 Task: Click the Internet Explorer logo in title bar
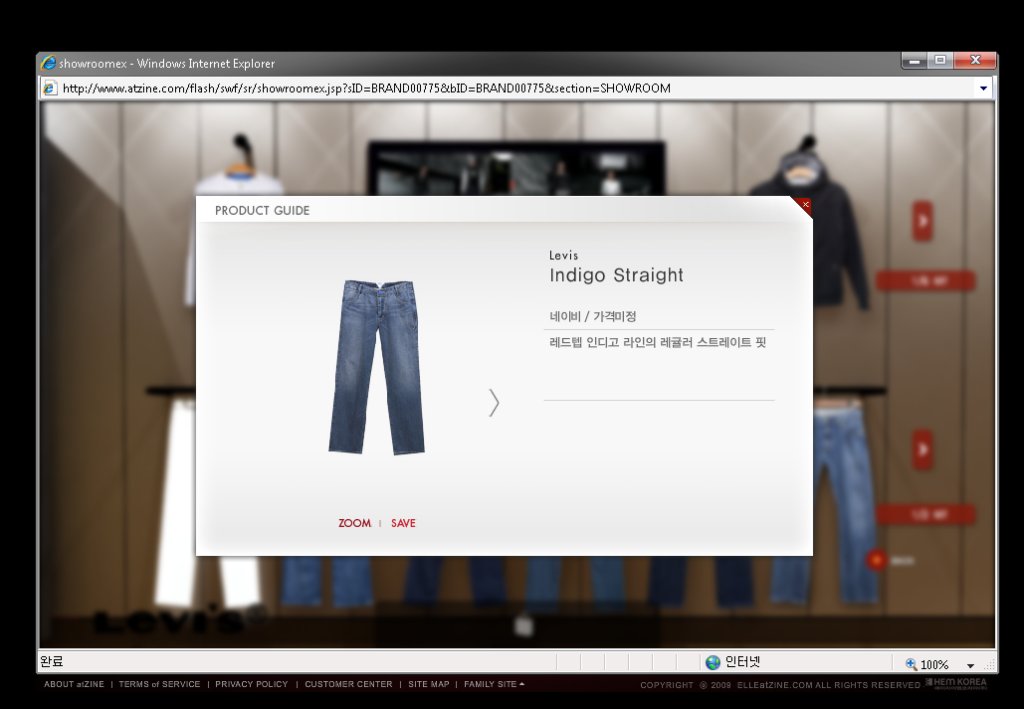click(48, 63)
